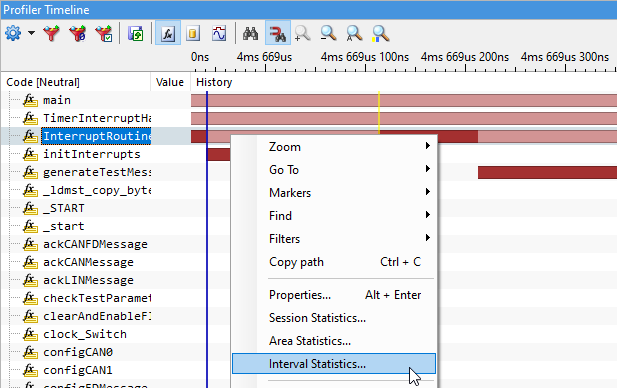
Task: Click the zoom all magnifier icon
Action: 354,33
